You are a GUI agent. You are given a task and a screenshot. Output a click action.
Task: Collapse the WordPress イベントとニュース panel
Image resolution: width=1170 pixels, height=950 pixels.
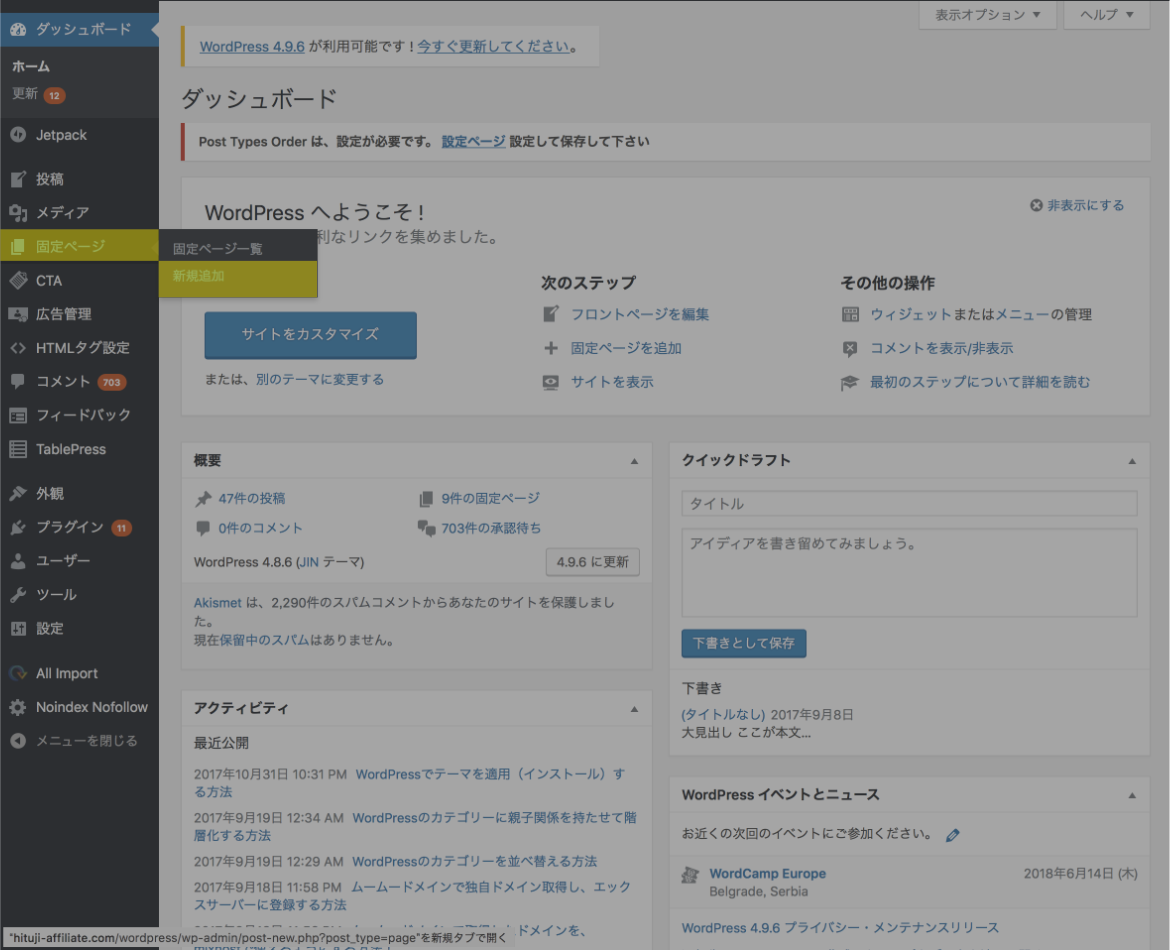point(1132,796)
